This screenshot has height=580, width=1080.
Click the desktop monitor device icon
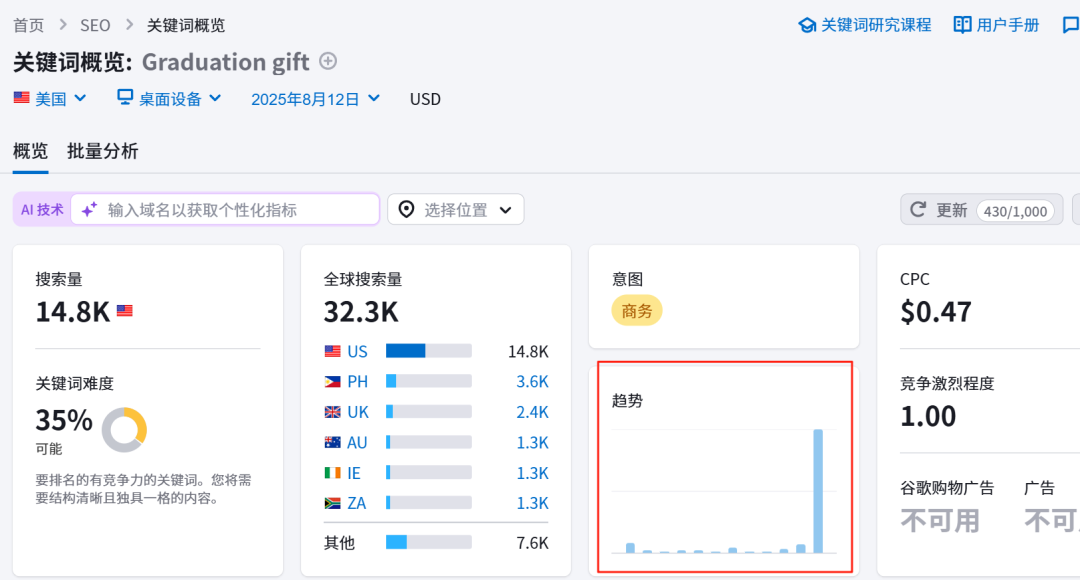click(125, 97)
